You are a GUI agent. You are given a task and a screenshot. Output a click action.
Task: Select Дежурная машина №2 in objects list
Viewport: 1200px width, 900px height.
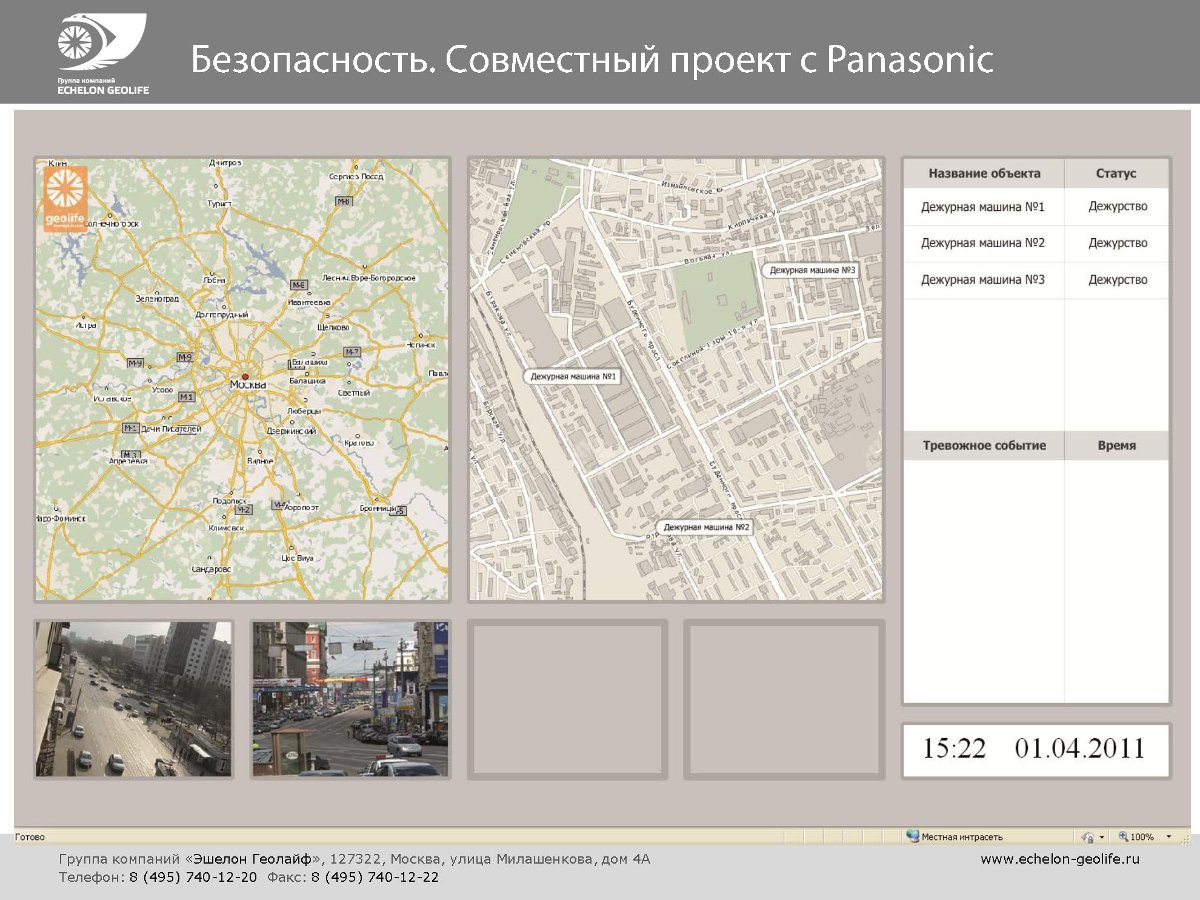(x=982, y=243)
